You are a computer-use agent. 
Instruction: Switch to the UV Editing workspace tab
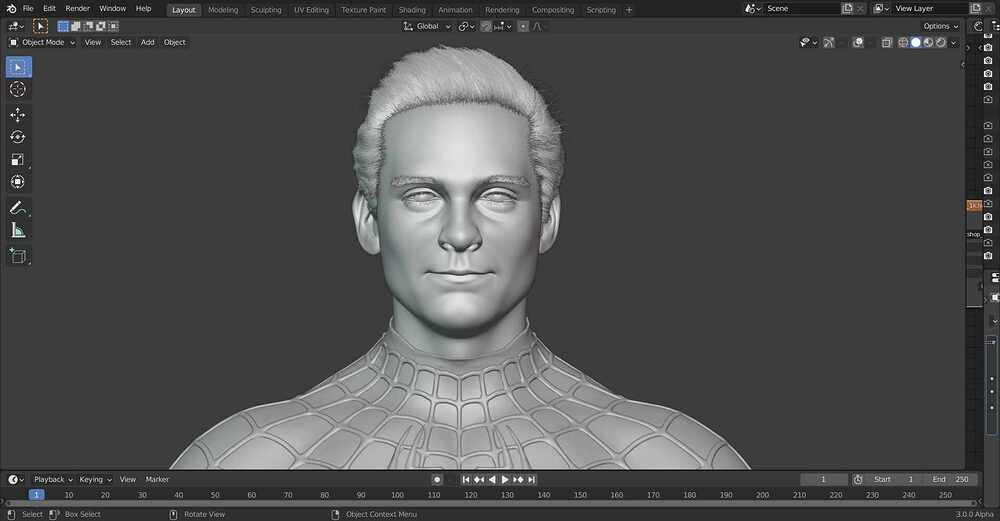[x=311, y=10]
